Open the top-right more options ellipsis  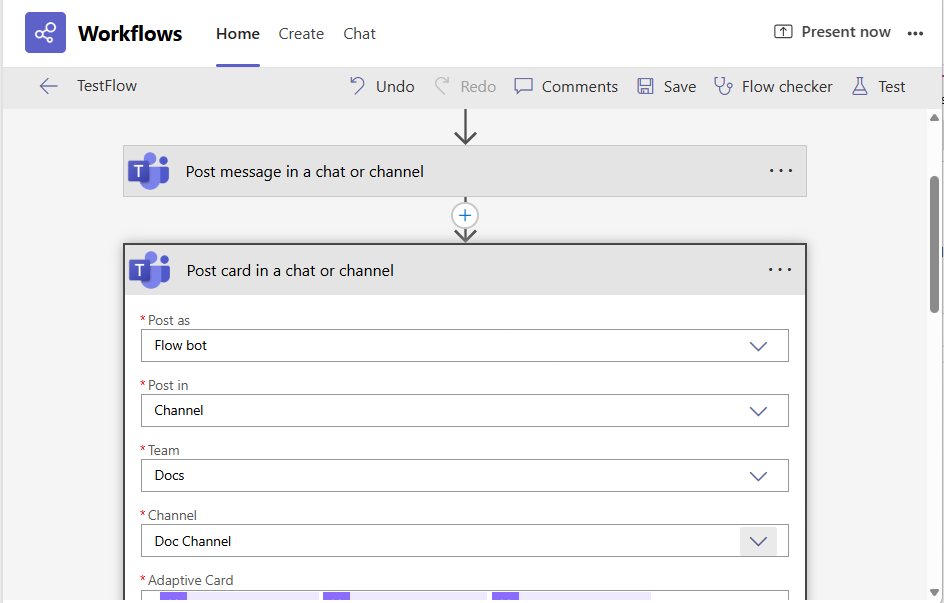coord(915,33)
